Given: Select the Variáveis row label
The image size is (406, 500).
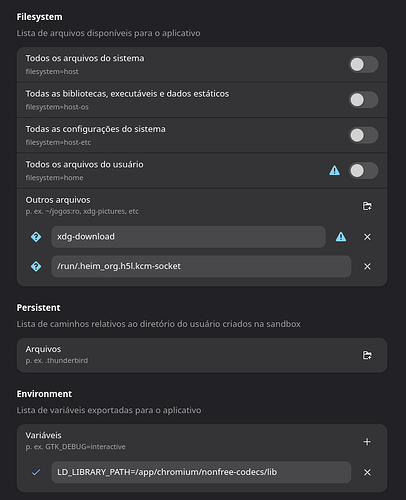Looking at the screenshot, I should [x=44, y=435].
